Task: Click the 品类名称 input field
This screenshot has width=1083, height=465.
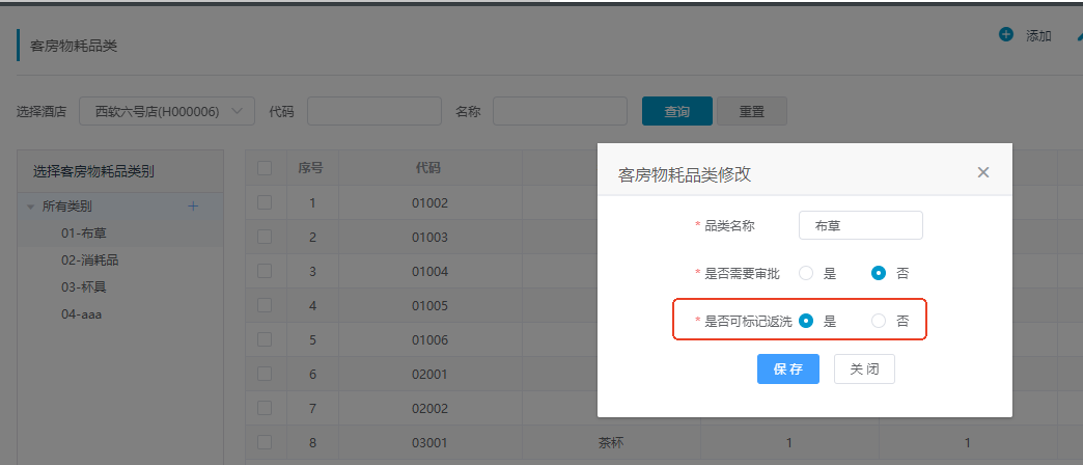Action: (860, 226)
